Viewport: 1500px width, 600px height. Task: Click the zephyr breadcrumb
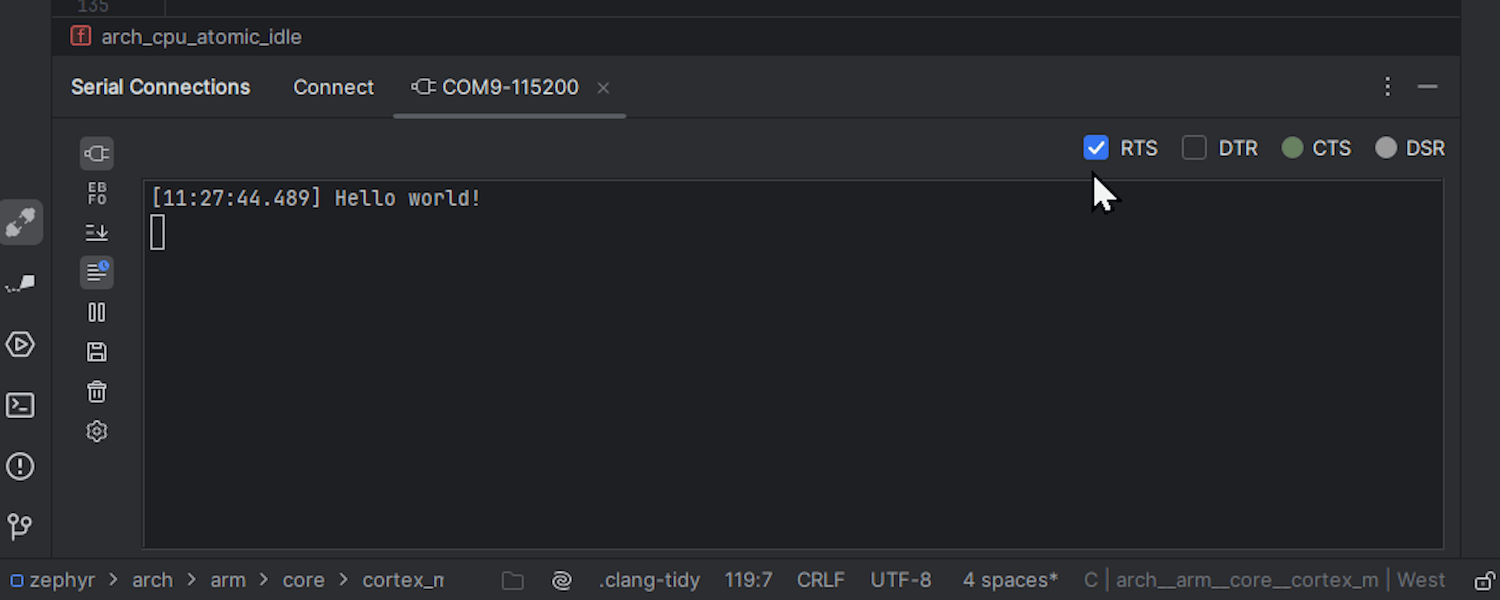58,580
